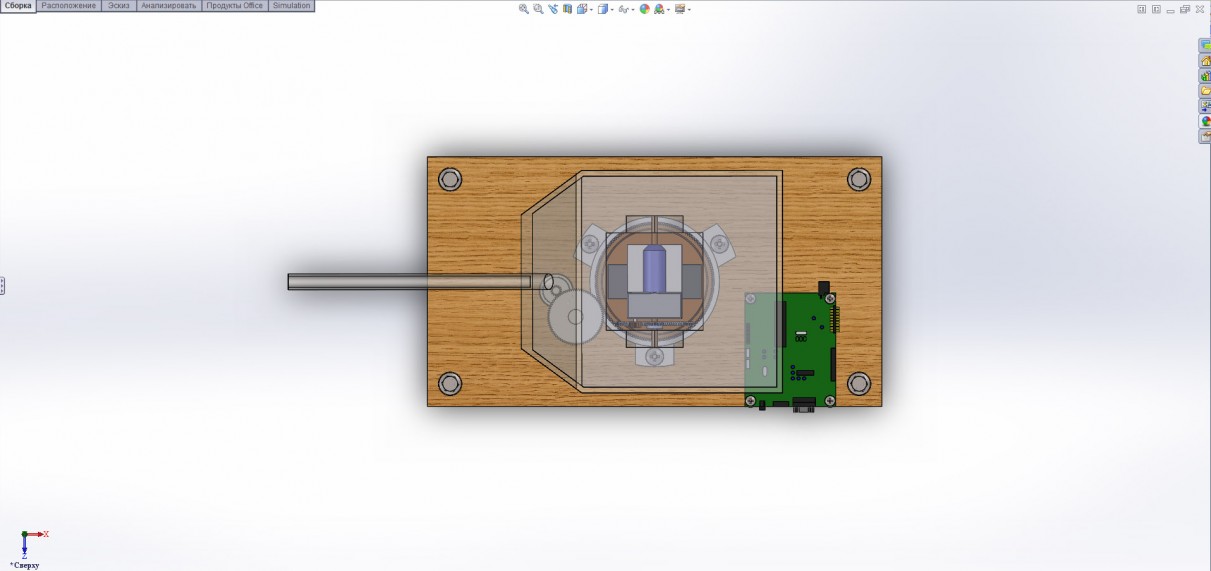This screenshot has width=1211, height=571.
Task: Expand the collapsed left panel handle
Action: point(2,286)
